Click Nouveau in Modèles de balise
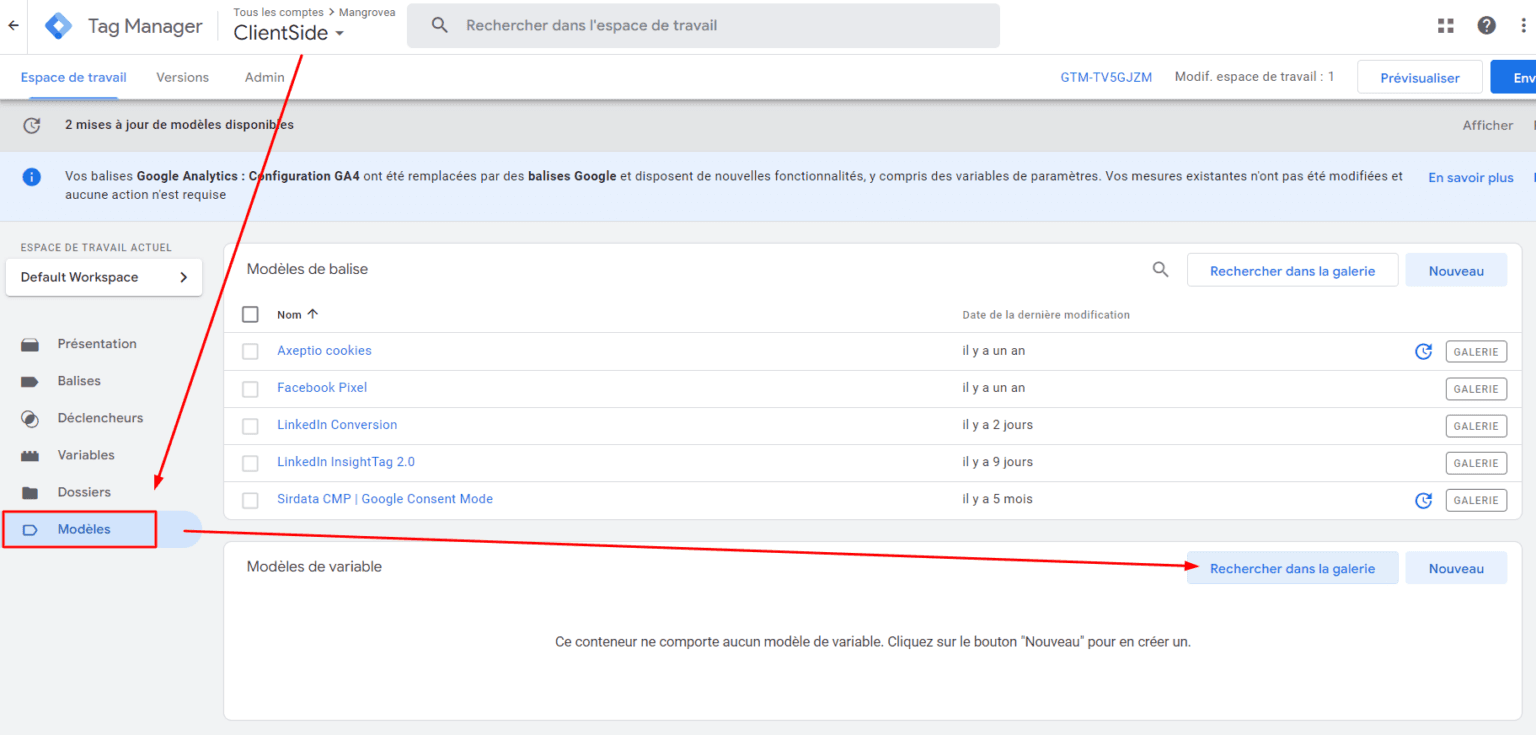 click(1456, 270)
